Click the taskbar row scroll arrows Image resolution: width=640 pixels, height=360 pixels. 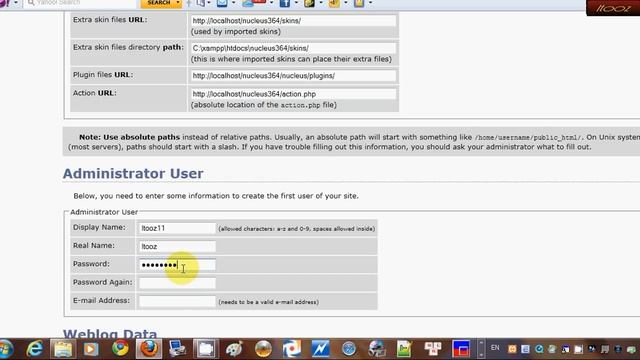pyautogui.click(x=481, y=349)
